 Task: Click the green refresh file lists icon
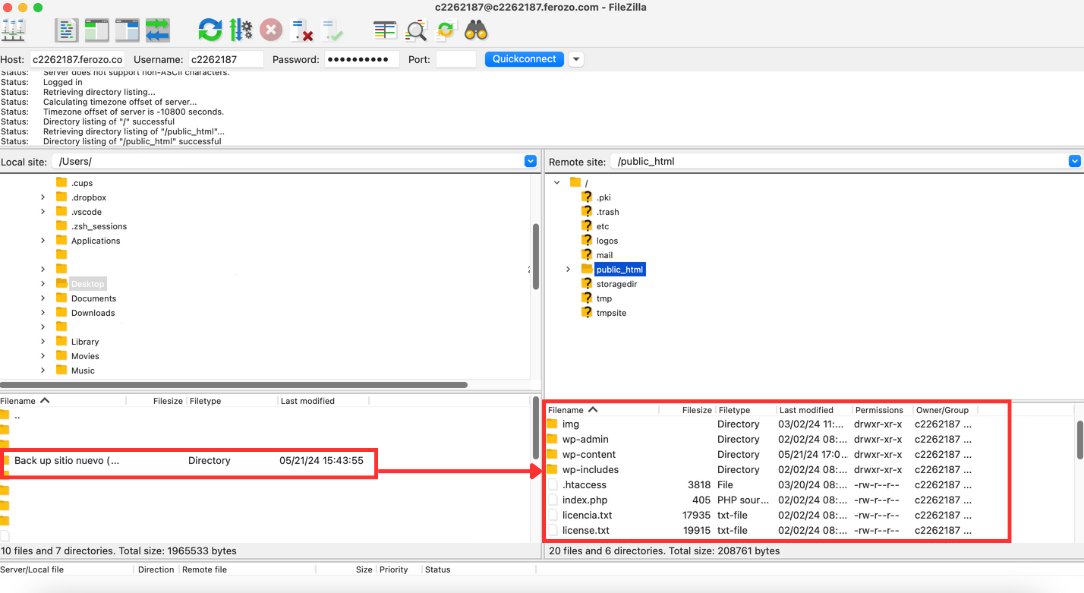coord(210,30)
